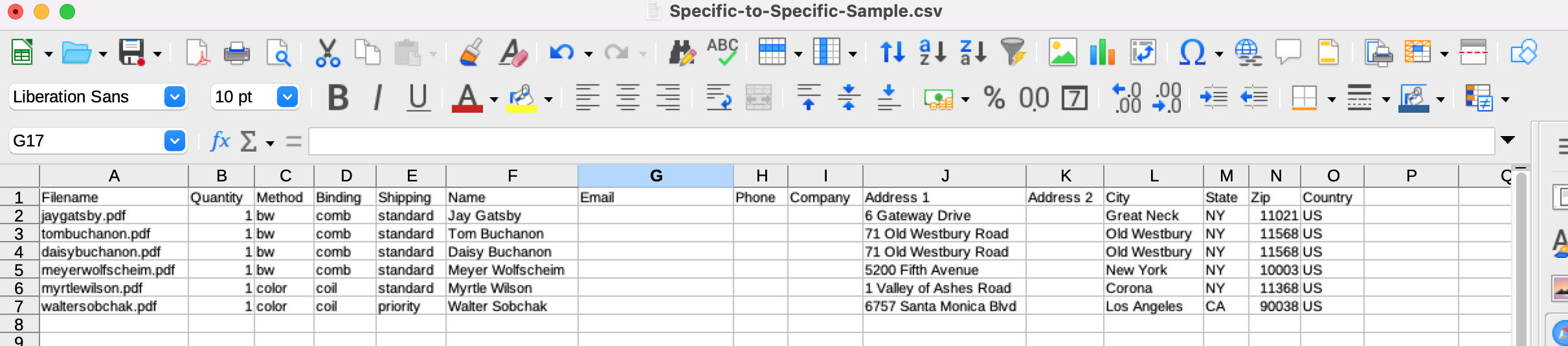Open font color dropdown arrow
This screenshot has width=1568, height=346.
click(493, 99)
